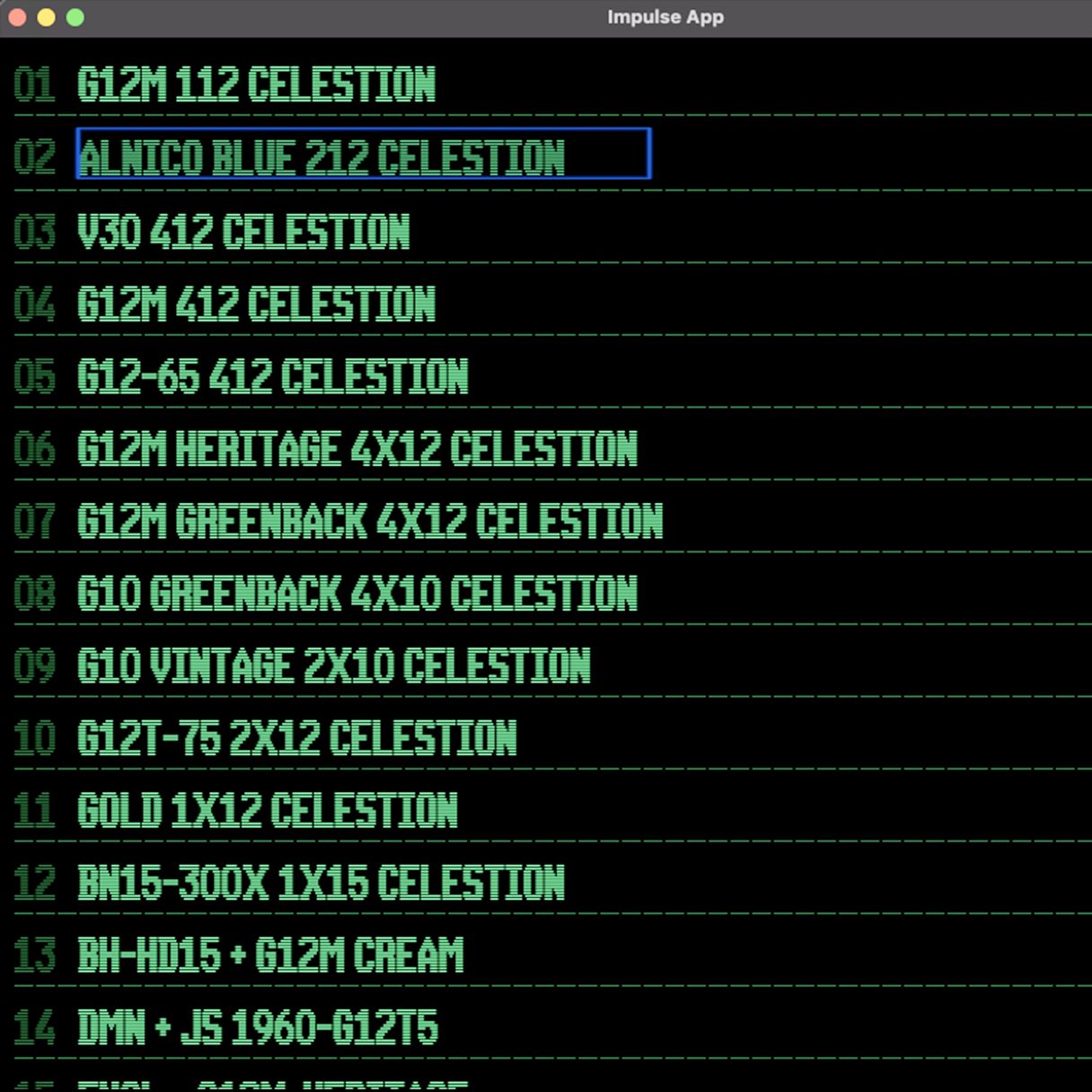The image size is (1092, 1092).
Task: Load the V30 412 CELESTION impulse
Action: (x=244, y=231)
